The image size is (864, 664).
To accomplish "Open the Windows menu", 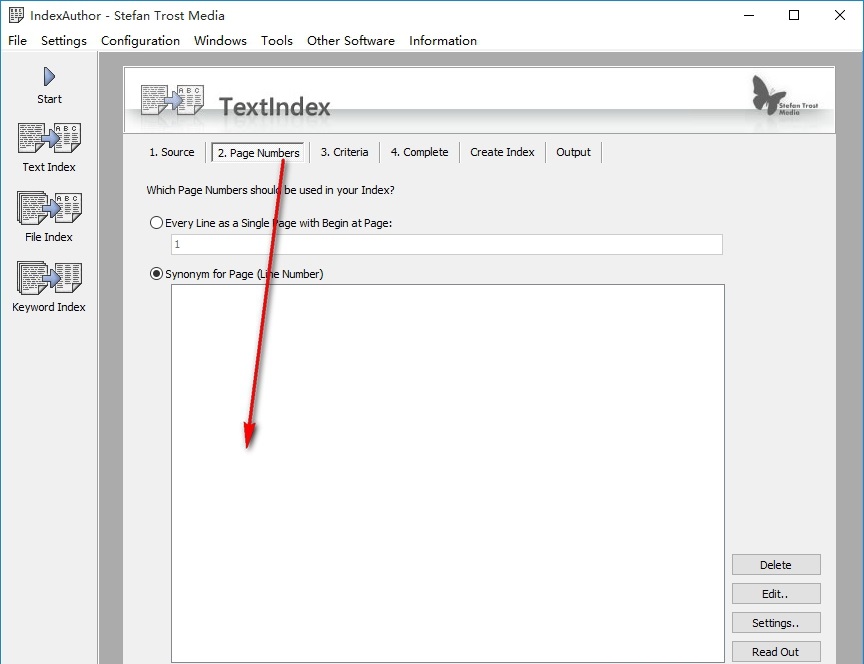I will pyautogui.click(x=220, y=41).
